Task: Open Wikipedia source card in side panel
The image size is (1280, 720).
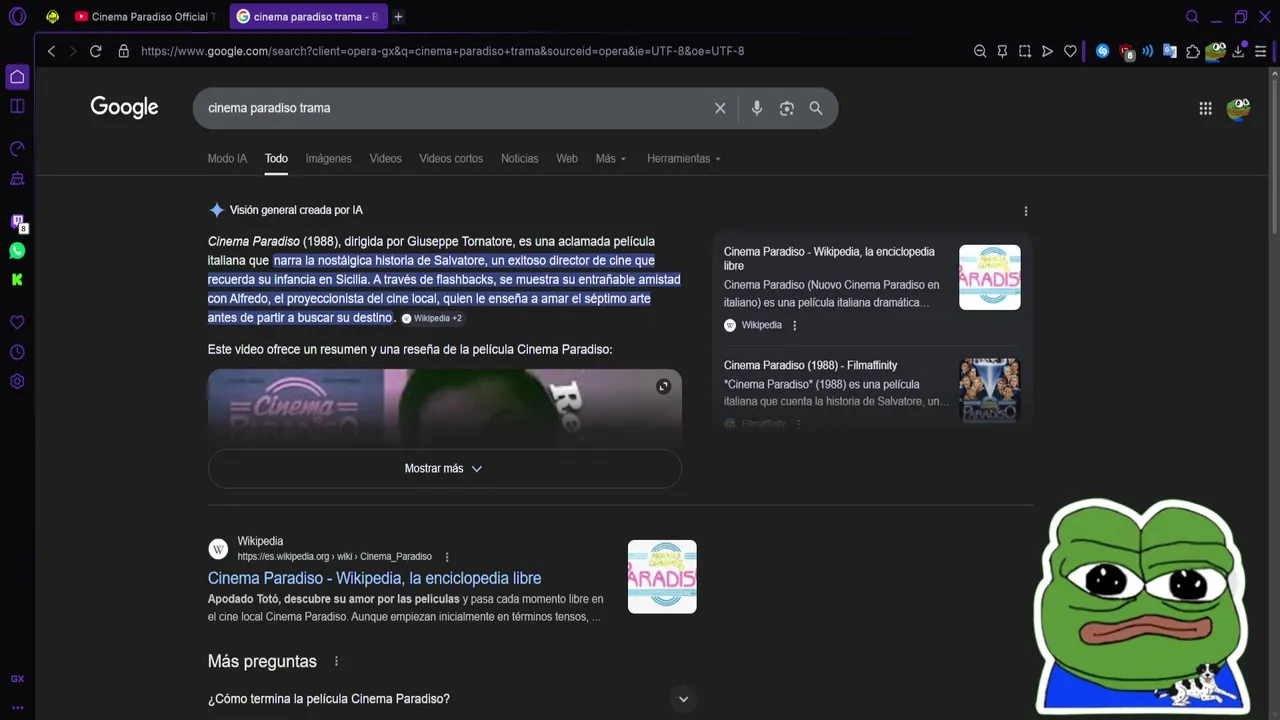Action: [x=872, y=290]
